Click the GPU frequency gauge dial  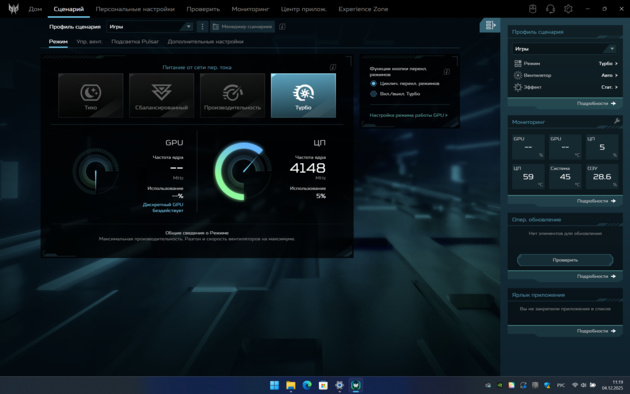tap(96, 171)
